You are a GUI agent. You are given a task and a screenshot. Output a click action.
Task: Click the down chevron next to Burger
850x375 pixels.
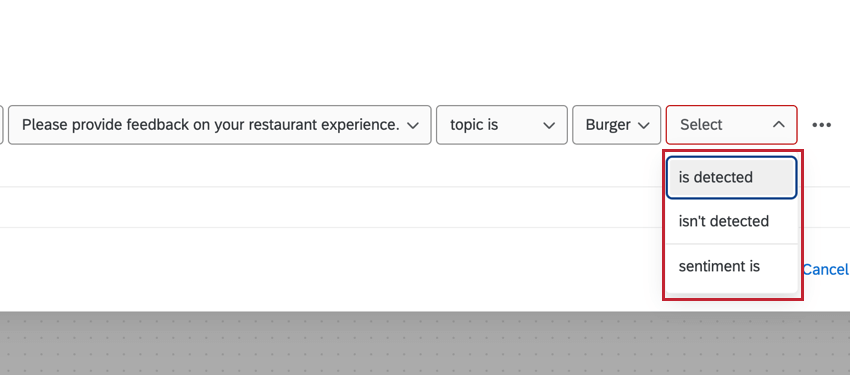tap(643, 126)
